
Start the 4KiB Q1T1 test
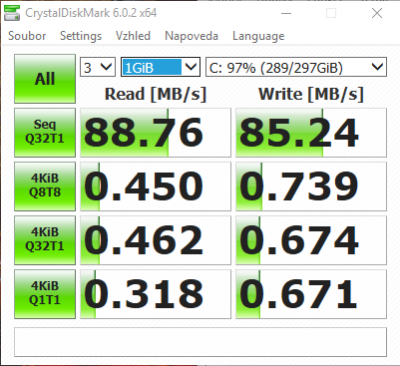tap(45, 294)
